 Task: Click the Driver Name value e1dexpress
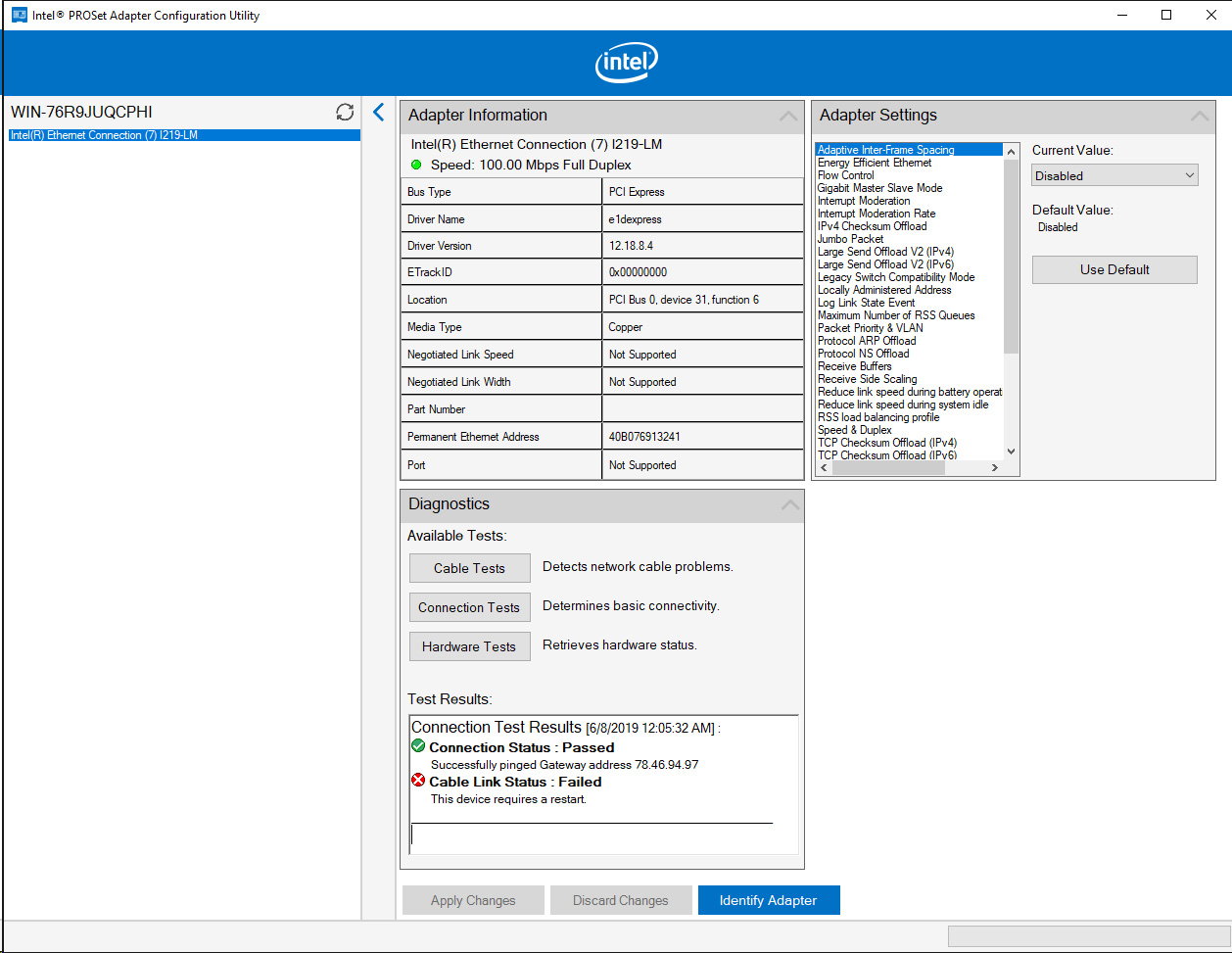coord(636,219)
